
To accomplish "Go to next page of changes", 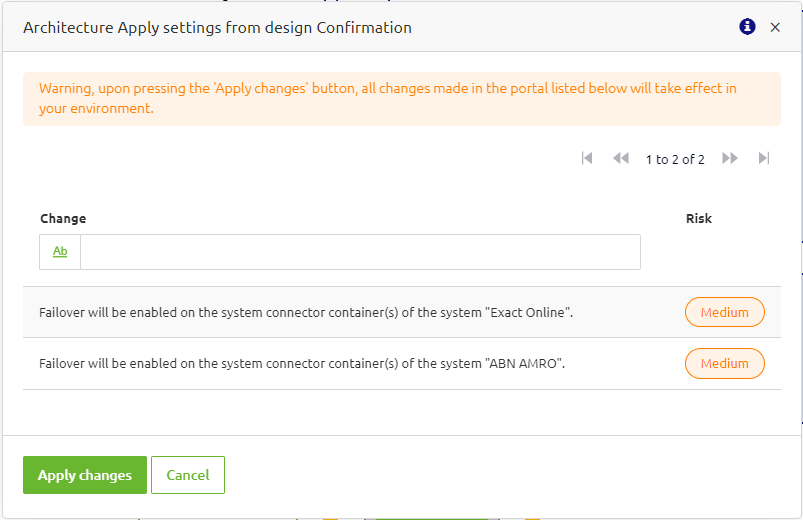I will coord(730,158).
